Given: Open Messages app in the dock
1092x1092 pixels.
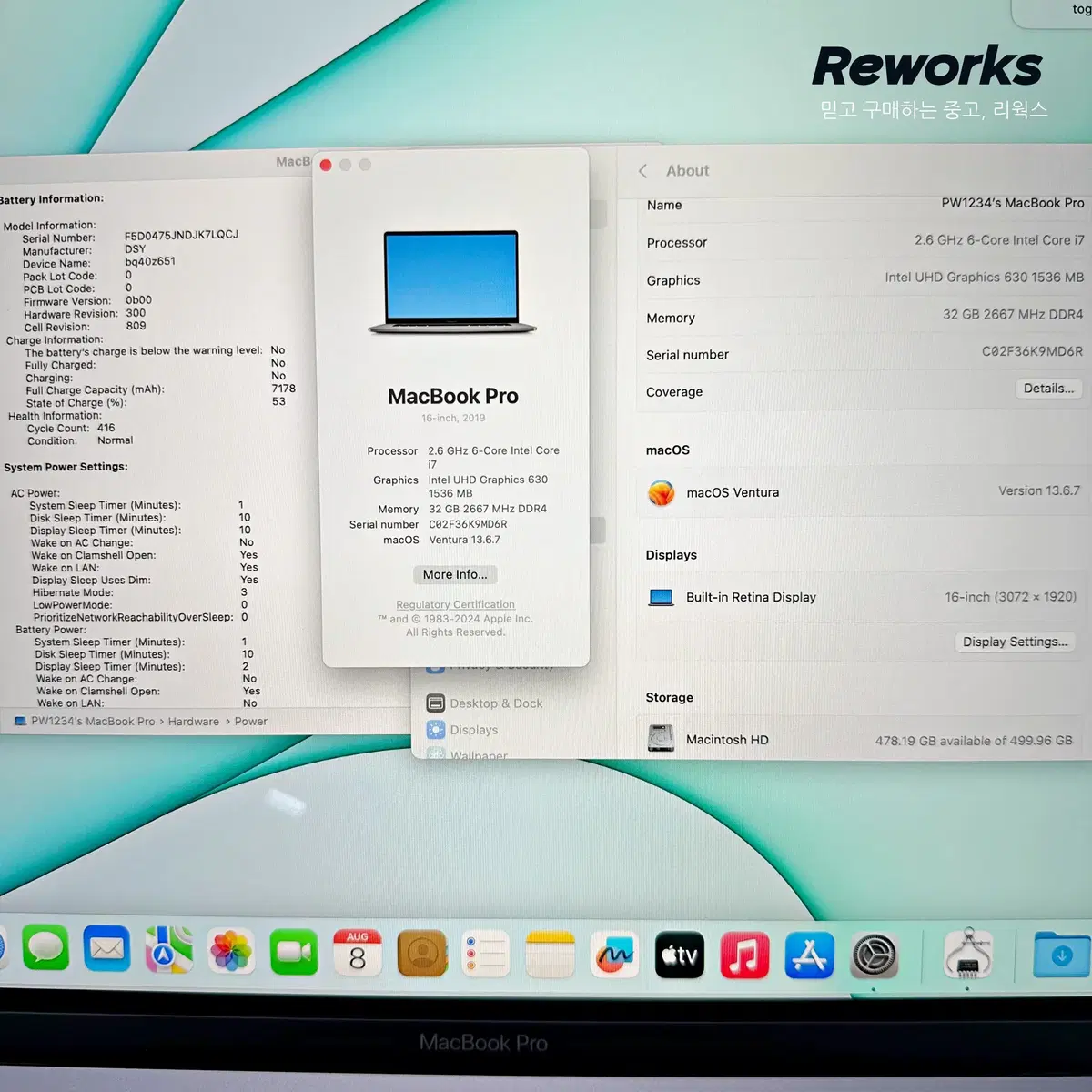Looking at the screenshot, I should click(x=45, y=949).
